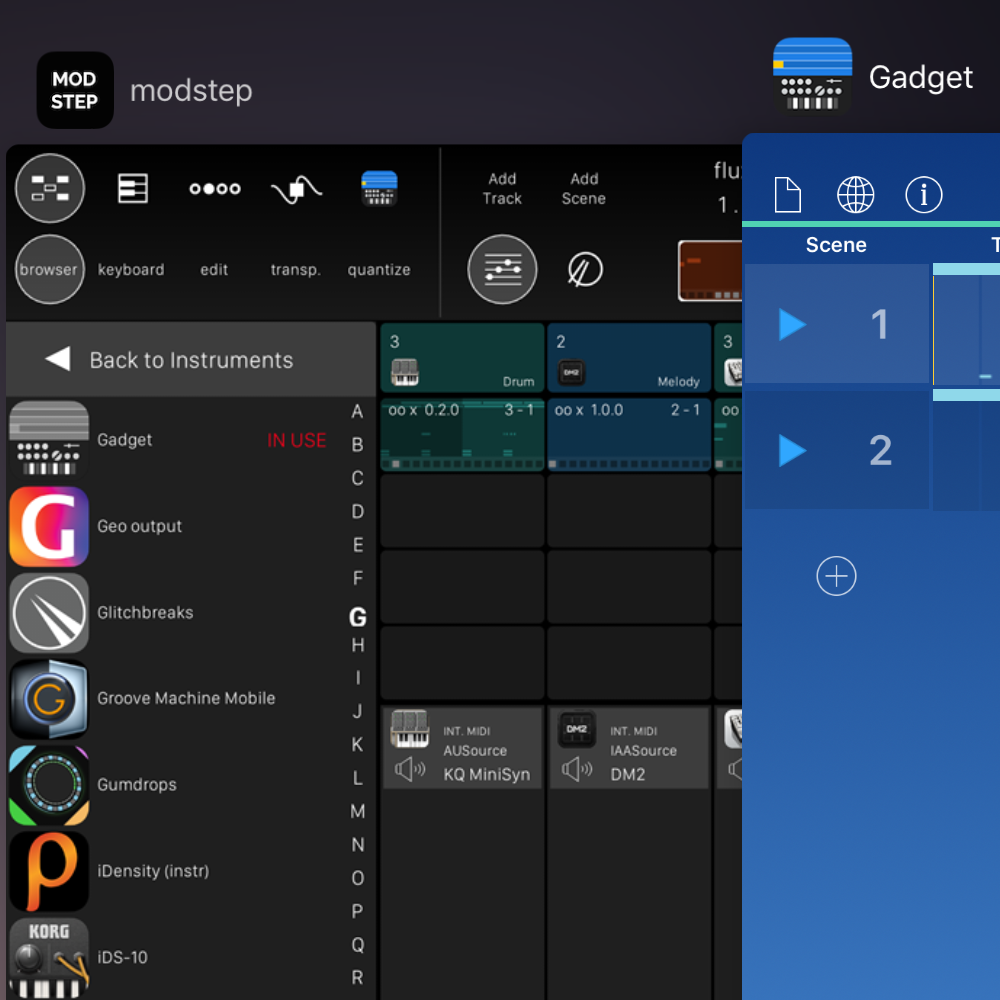
Task: Jump to letter P in index
Action: click(358, 911)
